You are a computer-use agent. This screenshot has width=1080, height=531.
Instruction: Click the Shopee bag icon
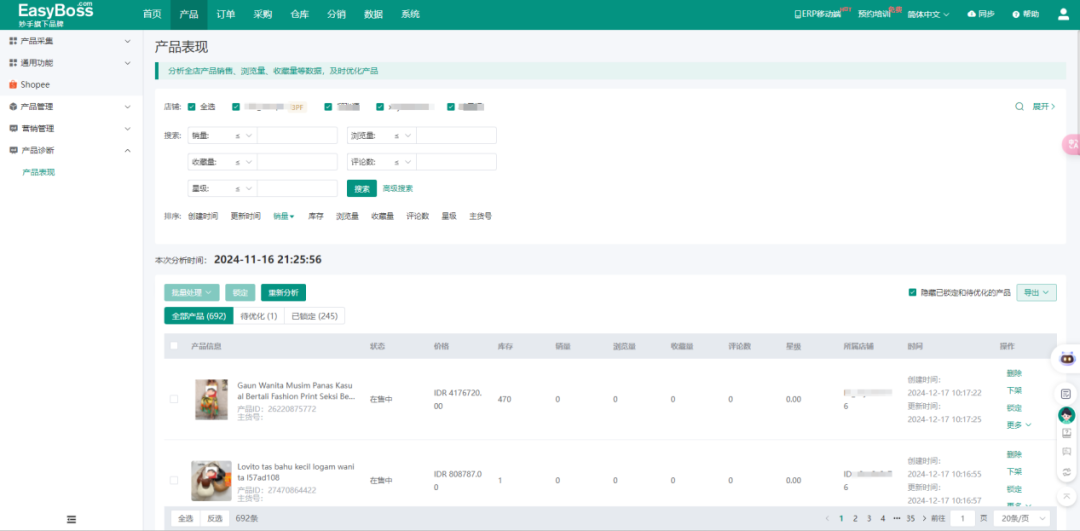tap(12, 85)
